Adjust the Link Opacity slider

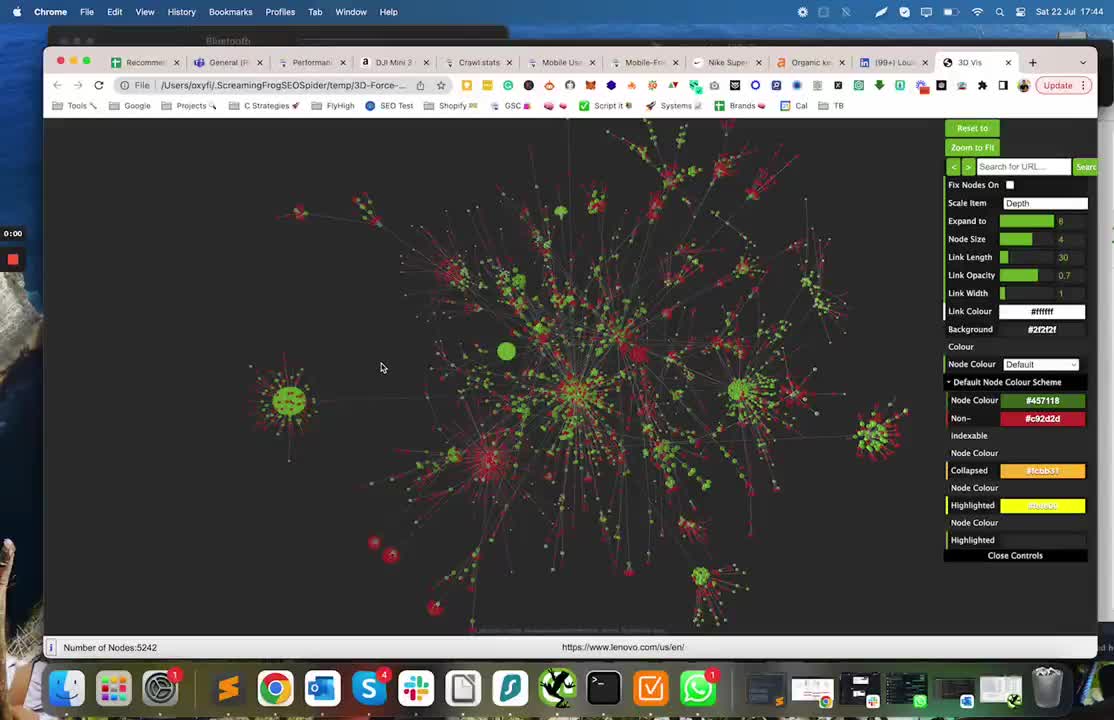1020,275
